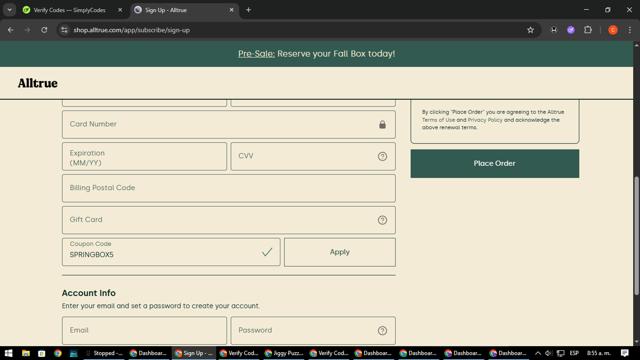
Task: Click the ESP language indicator
Action: click(574, 353)
